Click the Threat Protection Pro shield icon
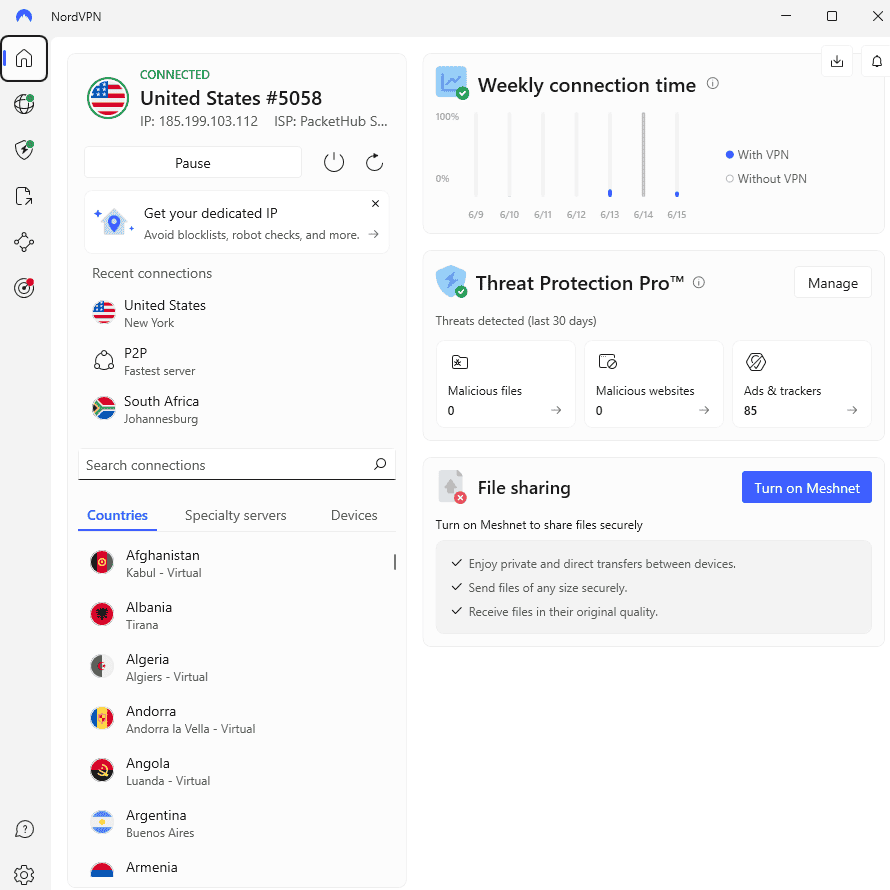Screen dimensions: 890x890 click(x=451, y=281)
